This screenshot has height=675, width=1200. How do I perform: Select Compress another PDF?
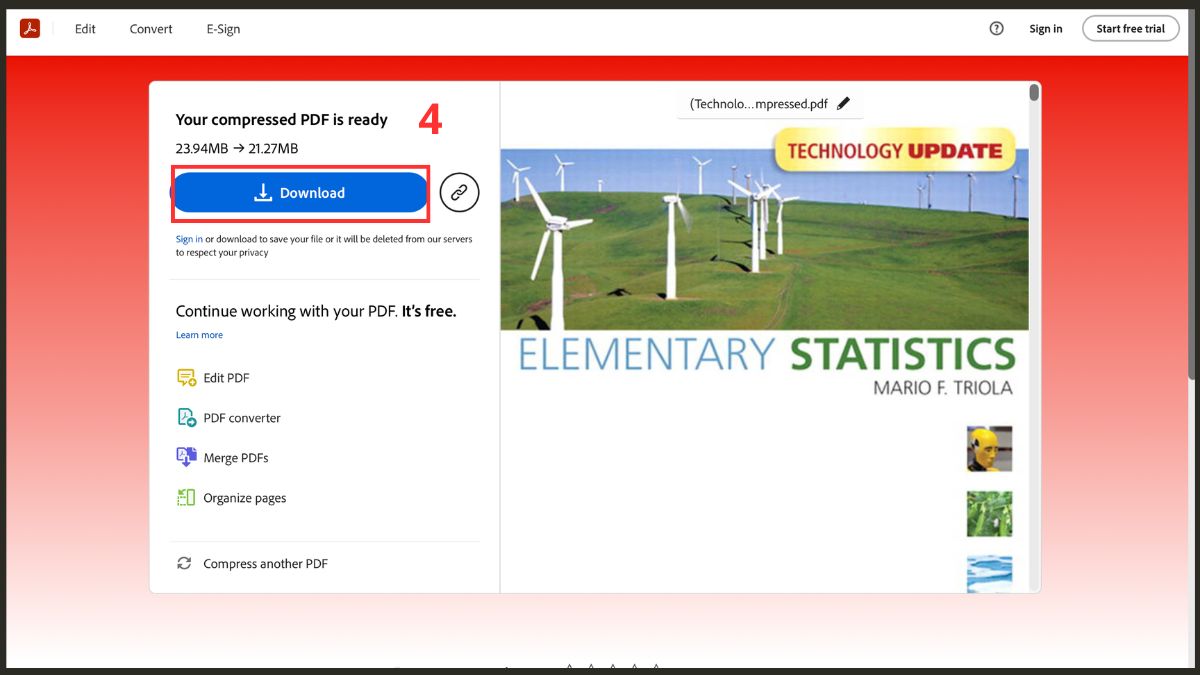click(x=265, y=564)
